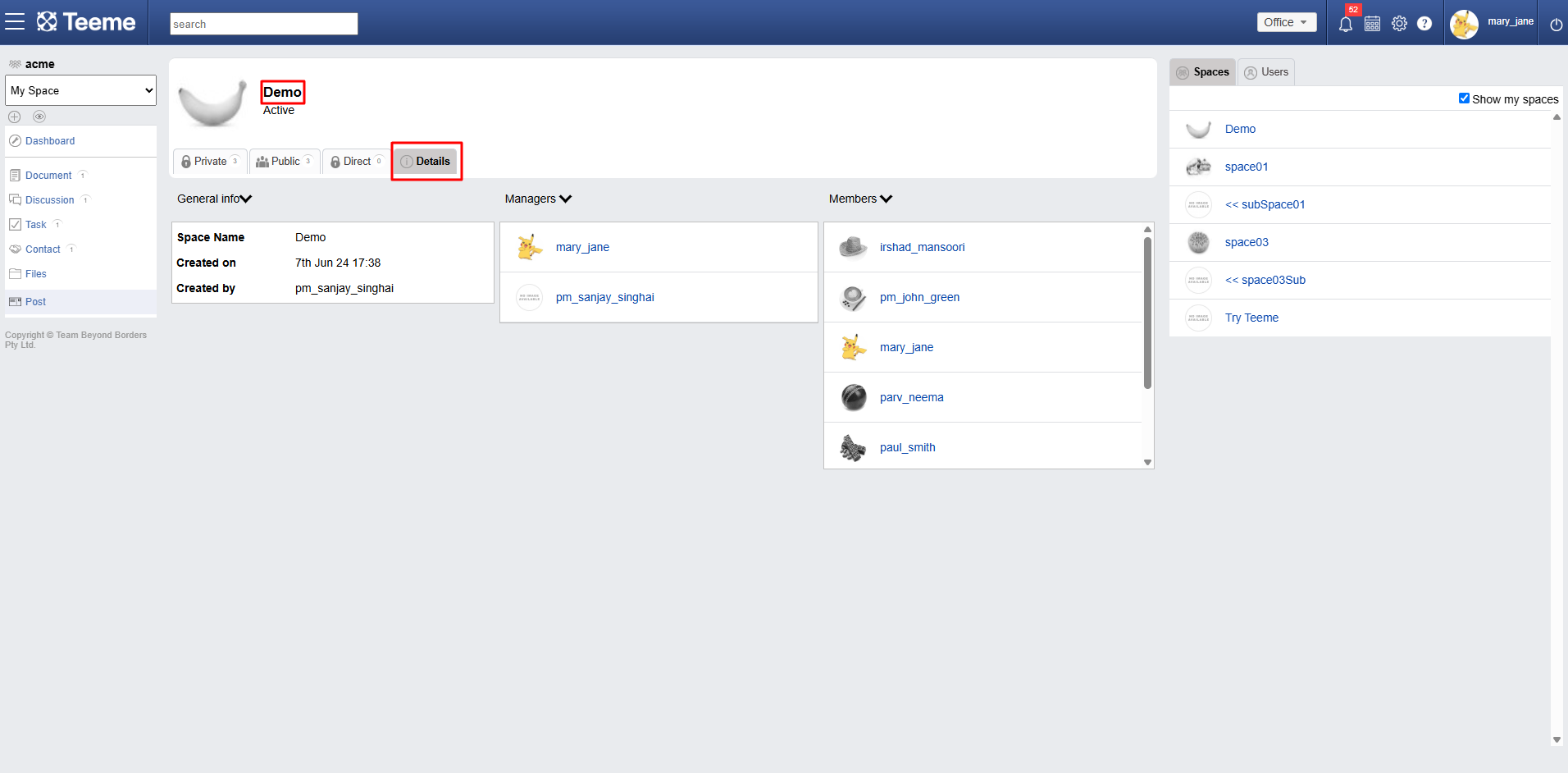Click the Contact icon in the sidebar
Viewport: 1568px width, 773px height.
tap(15, 249)
